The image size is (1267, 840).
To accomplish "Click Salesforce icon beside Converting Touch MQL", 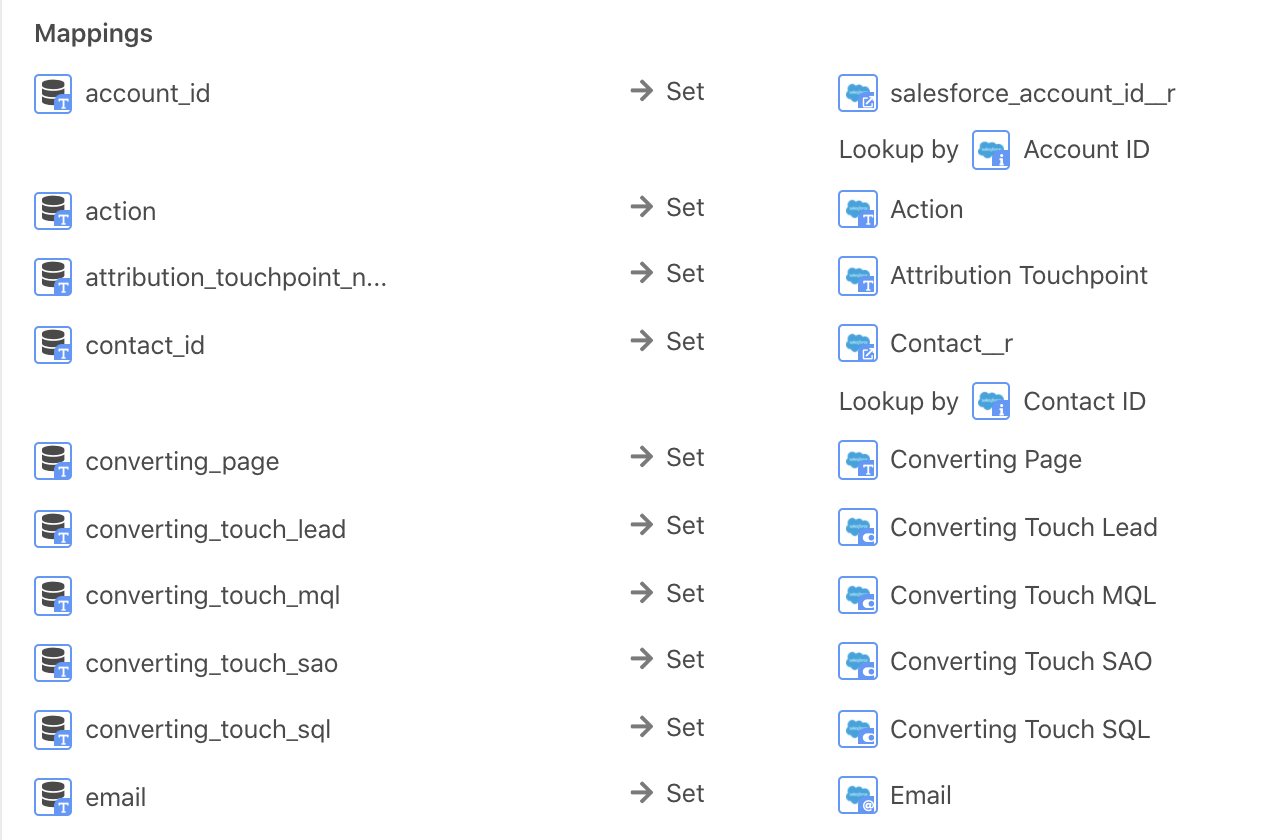I will tap(858, 595).
